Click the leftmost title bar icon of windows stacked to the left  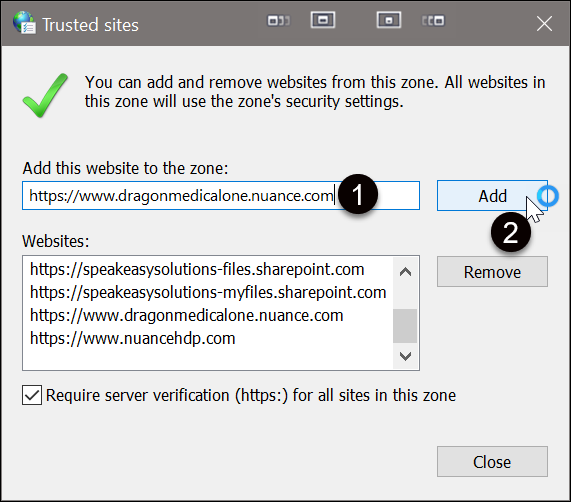(x=279, y=21)
